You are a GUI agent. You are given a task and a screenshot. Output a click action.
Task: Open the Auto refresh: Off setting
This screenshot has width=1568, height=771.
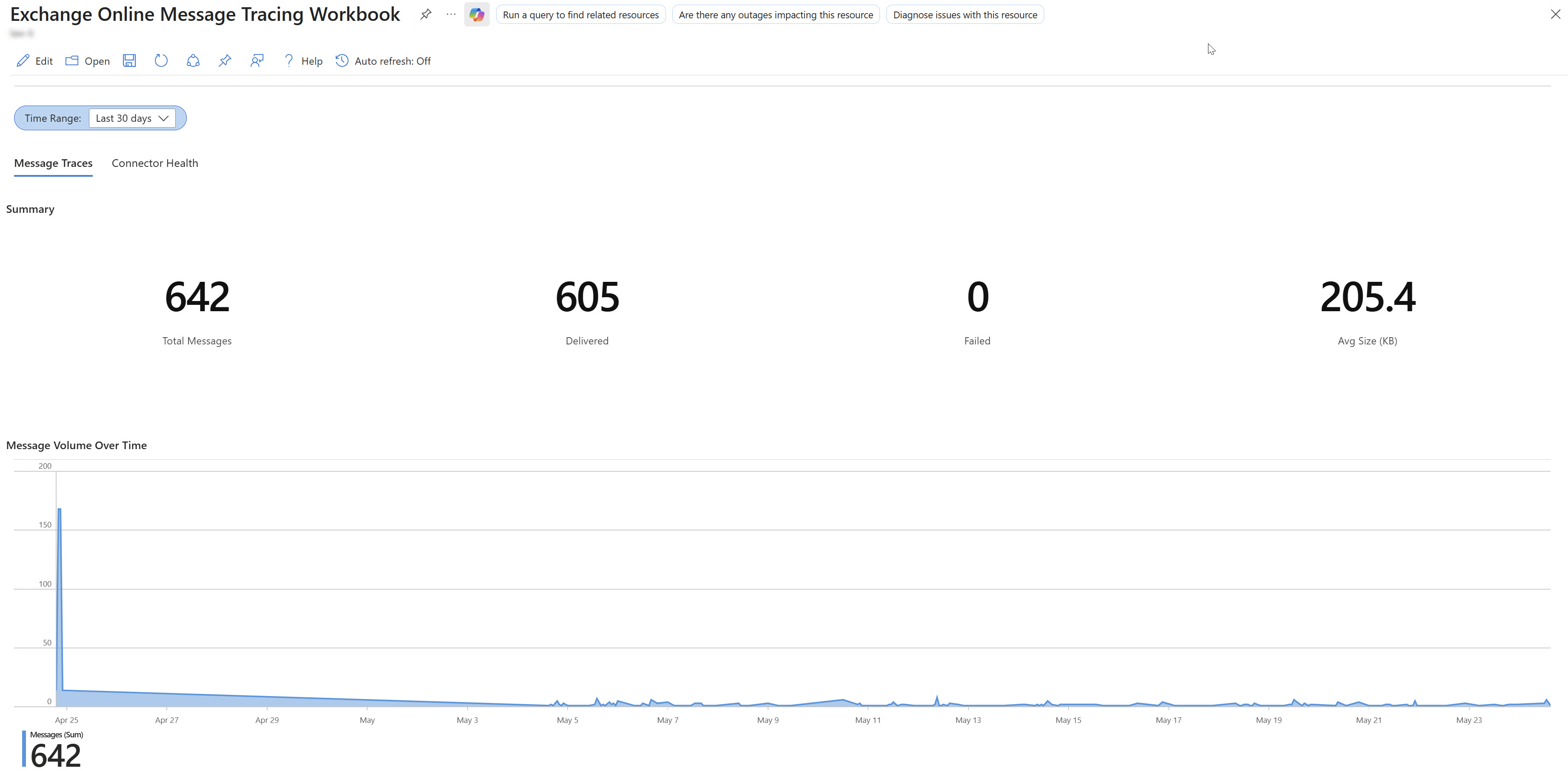coord(383,61)
